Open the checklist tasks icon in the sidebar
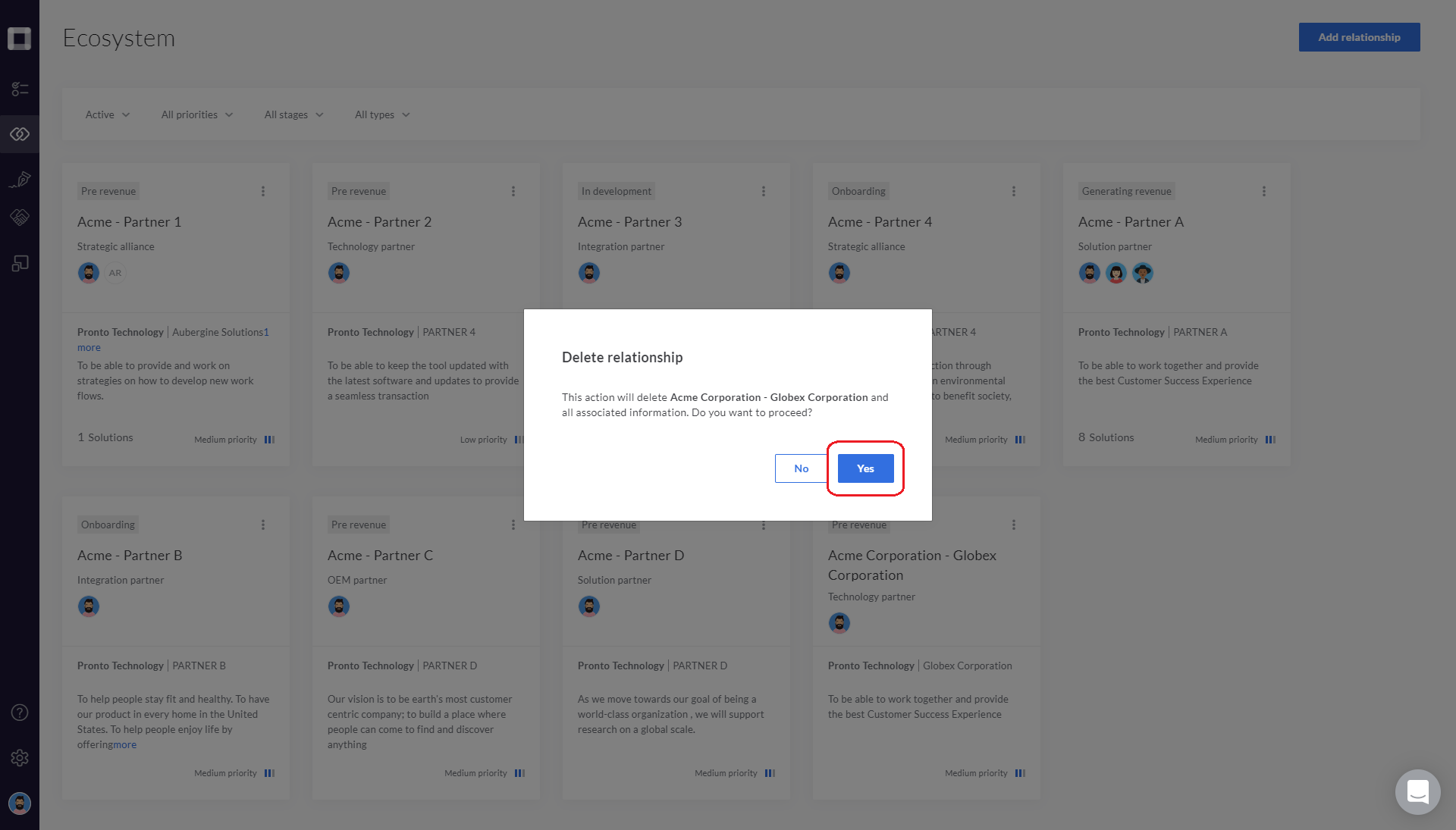Screen dimensions: 1456x830 (20, 89)
